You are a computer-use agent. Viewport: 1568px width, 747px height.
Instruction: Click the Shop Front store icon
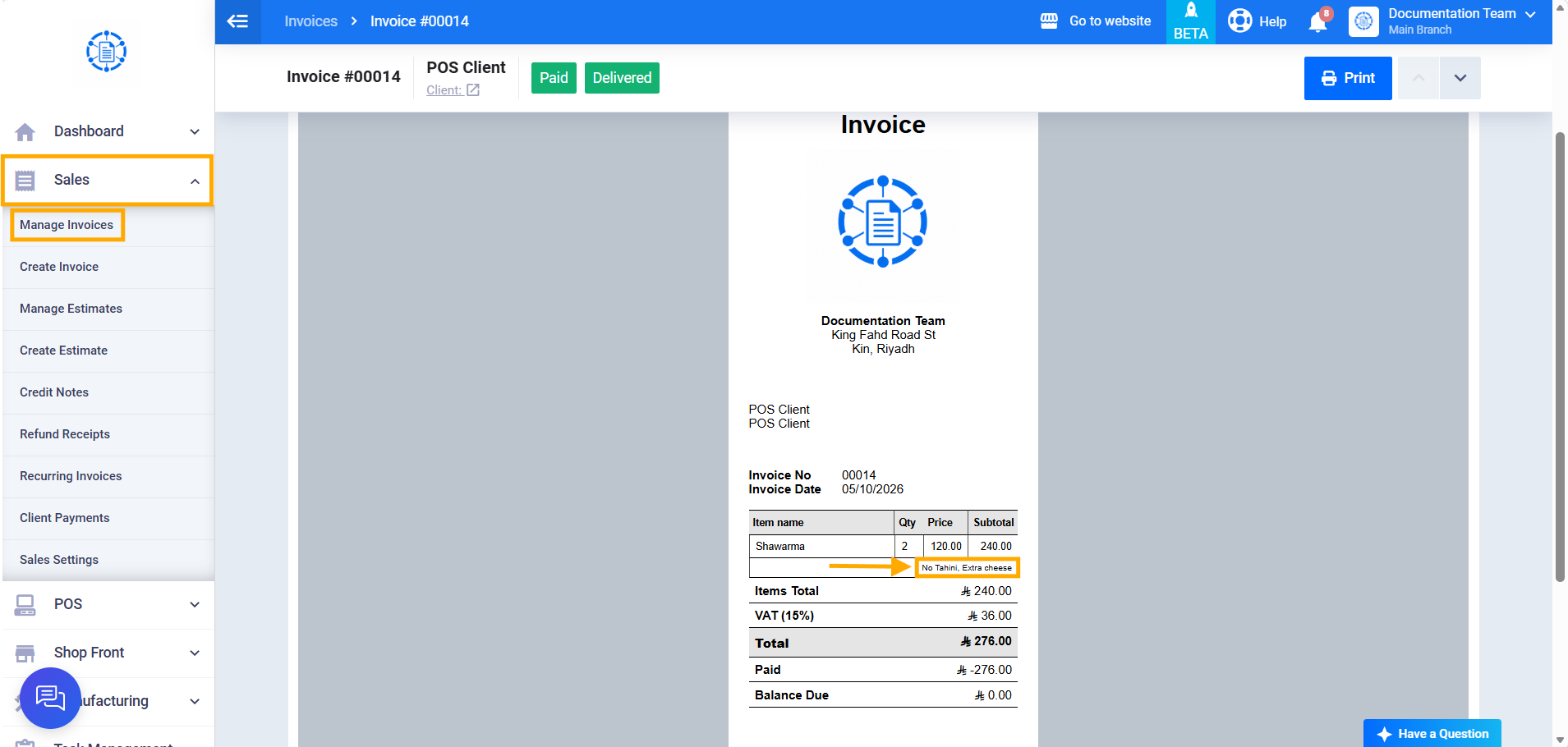pyautogui.click(x=25, y=653)
